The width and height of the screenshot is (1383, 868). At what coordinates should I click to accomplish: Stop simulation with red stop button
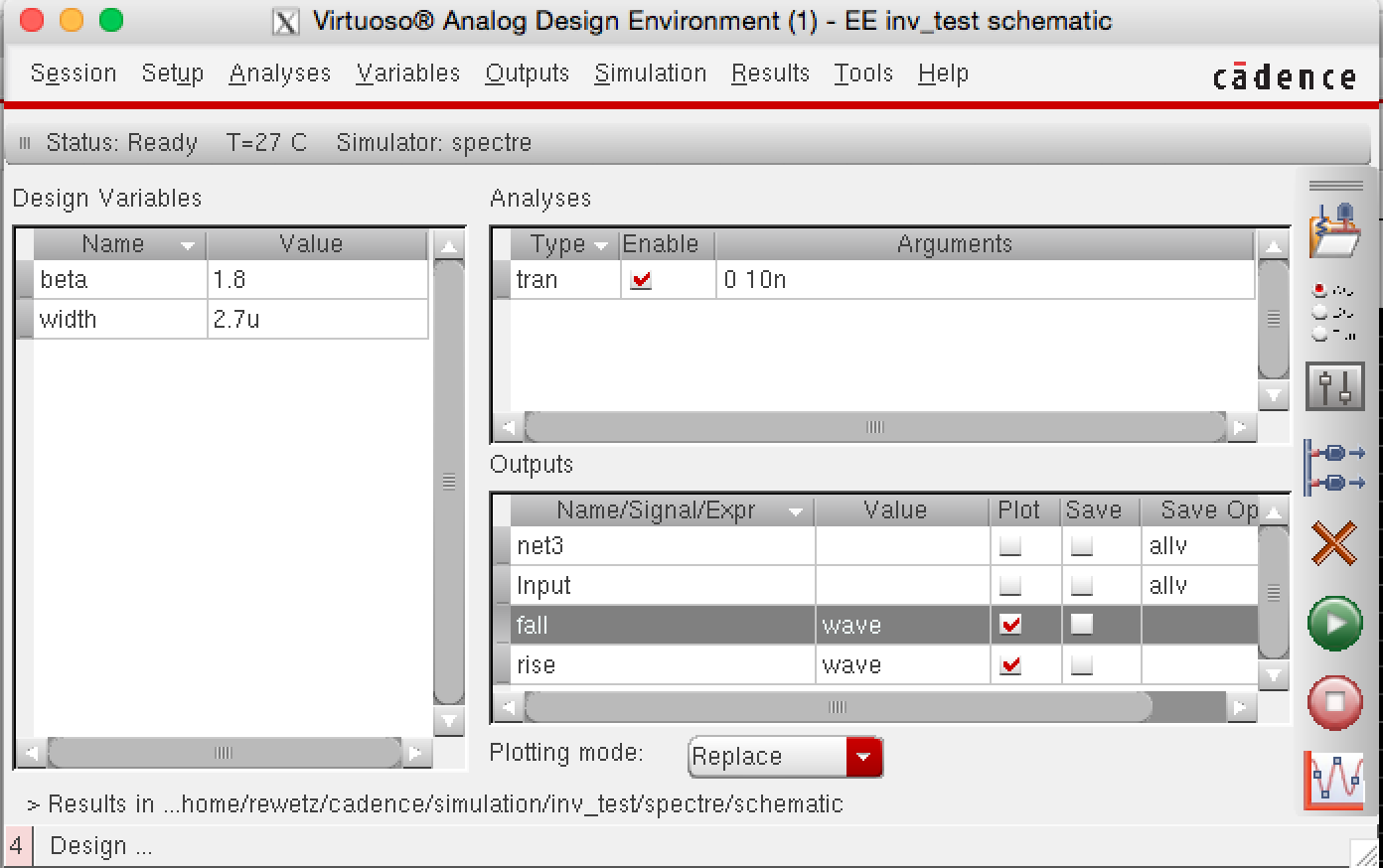(x=1334, y=702)
